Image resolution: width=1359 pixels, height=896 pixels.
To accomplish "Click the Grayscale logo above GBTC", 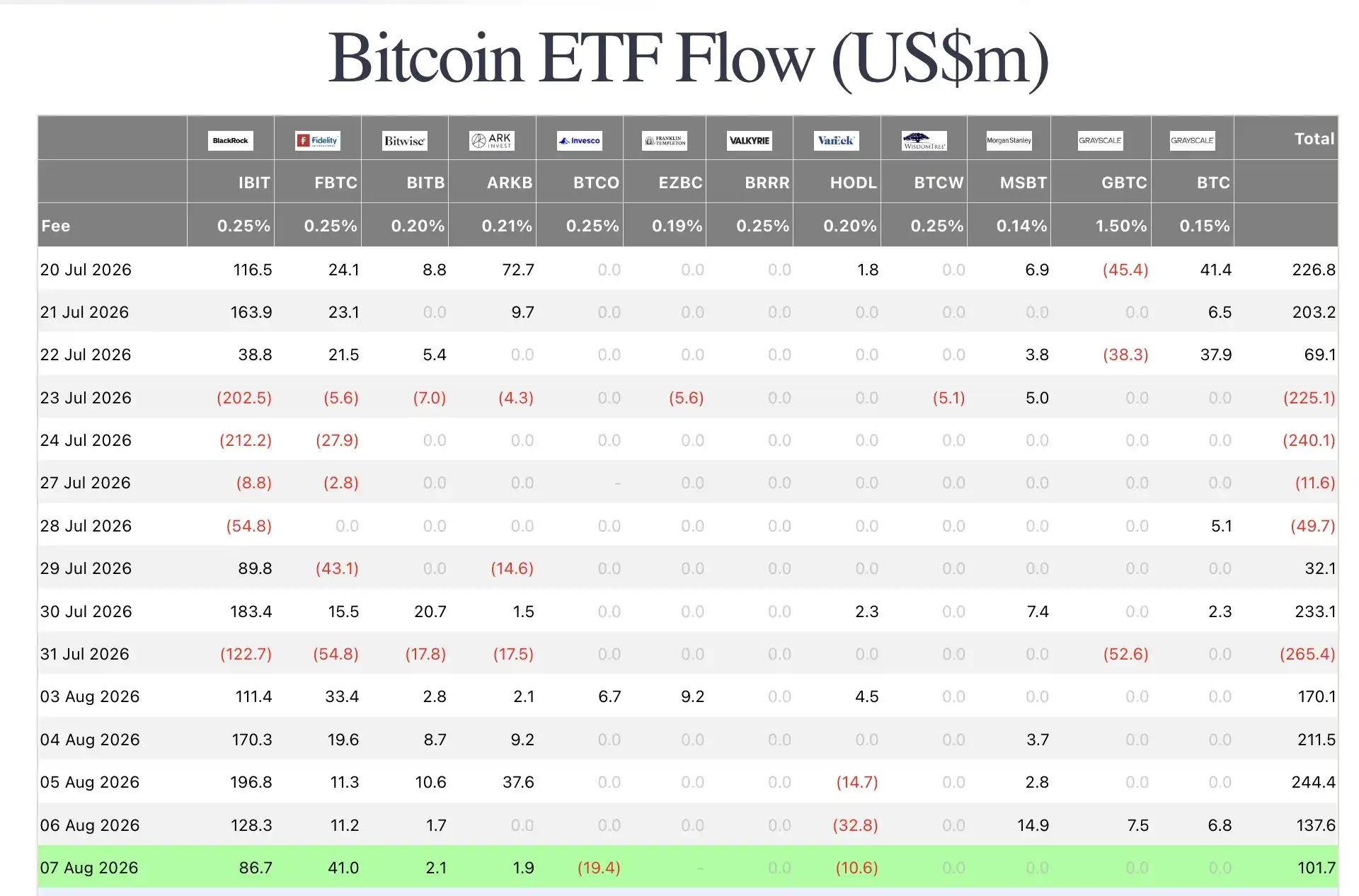I will tap(1101, 140).
